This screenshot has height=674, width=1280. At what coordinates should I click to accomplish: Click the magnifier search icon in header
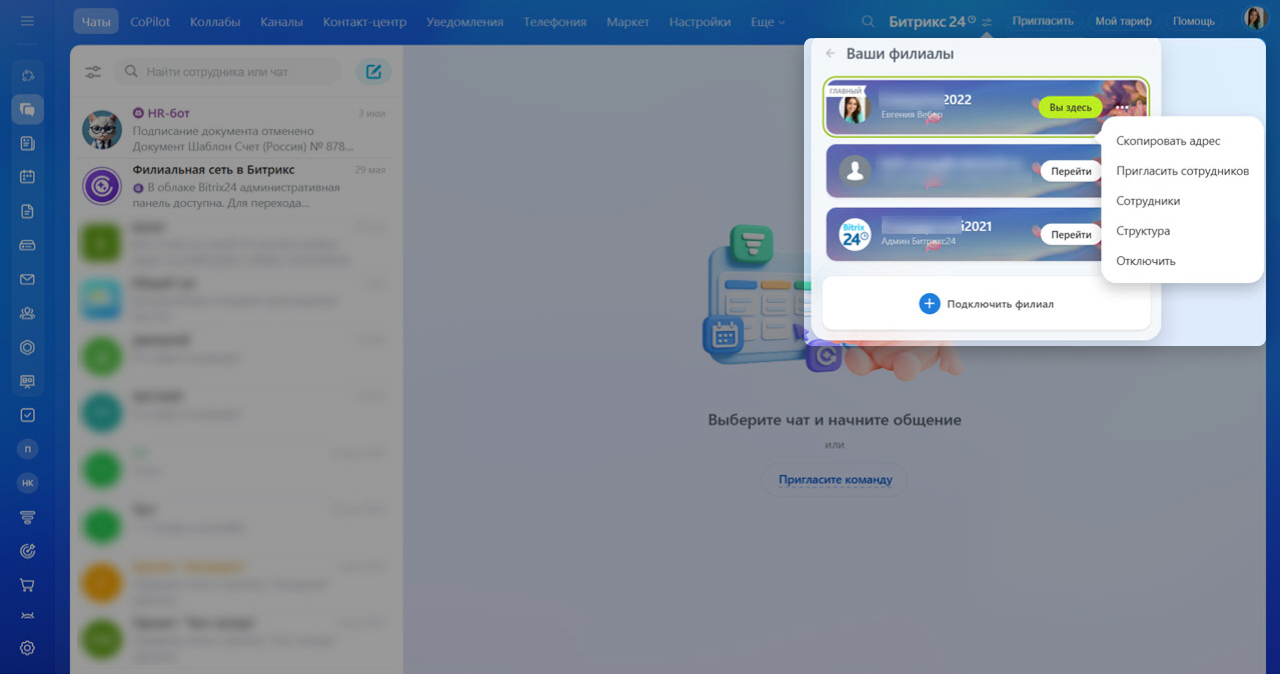click(x=868, y=21)
